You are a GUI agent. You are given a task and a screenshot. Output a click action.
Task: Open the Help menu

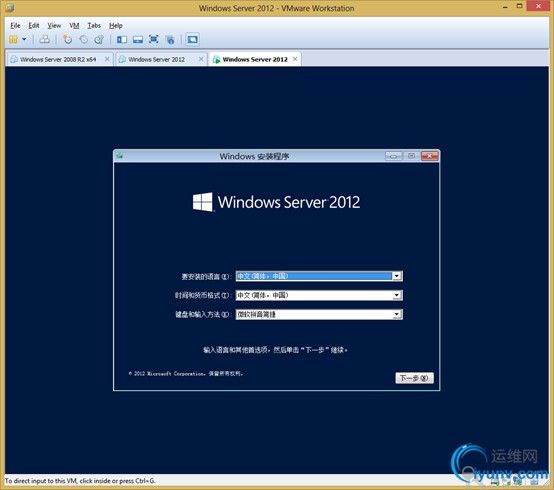click(116, 25)
